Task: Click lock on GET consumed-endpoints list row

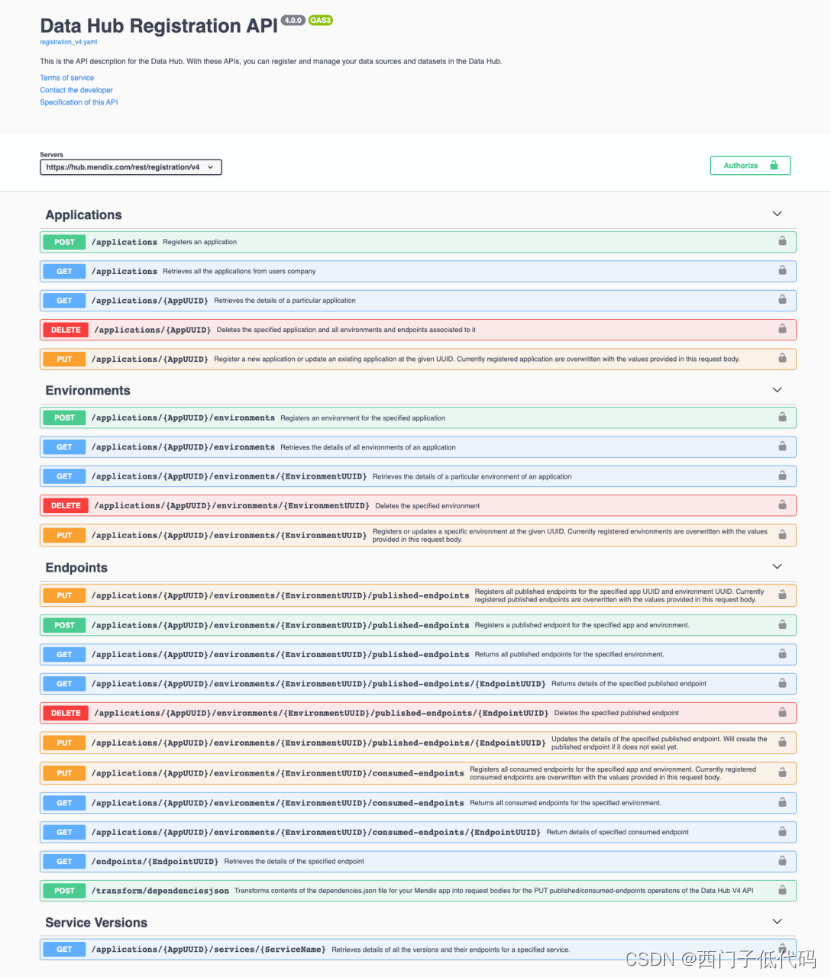Action: point(782,802)
